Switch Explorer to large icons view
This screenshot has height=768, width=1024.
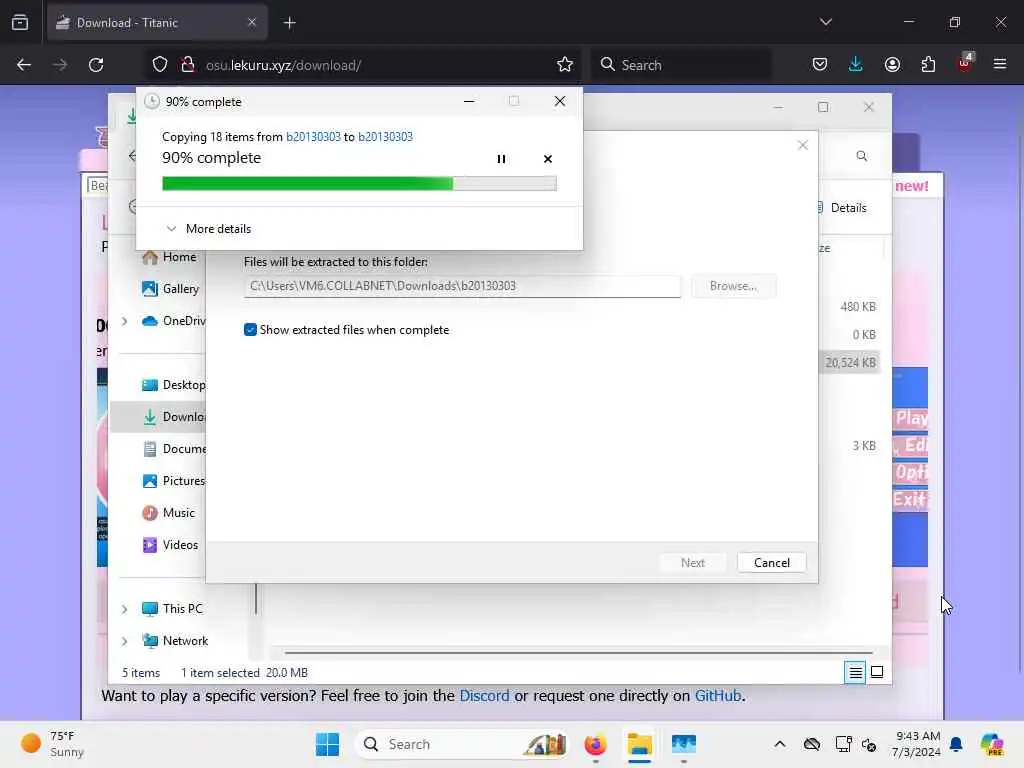[877, 672]
